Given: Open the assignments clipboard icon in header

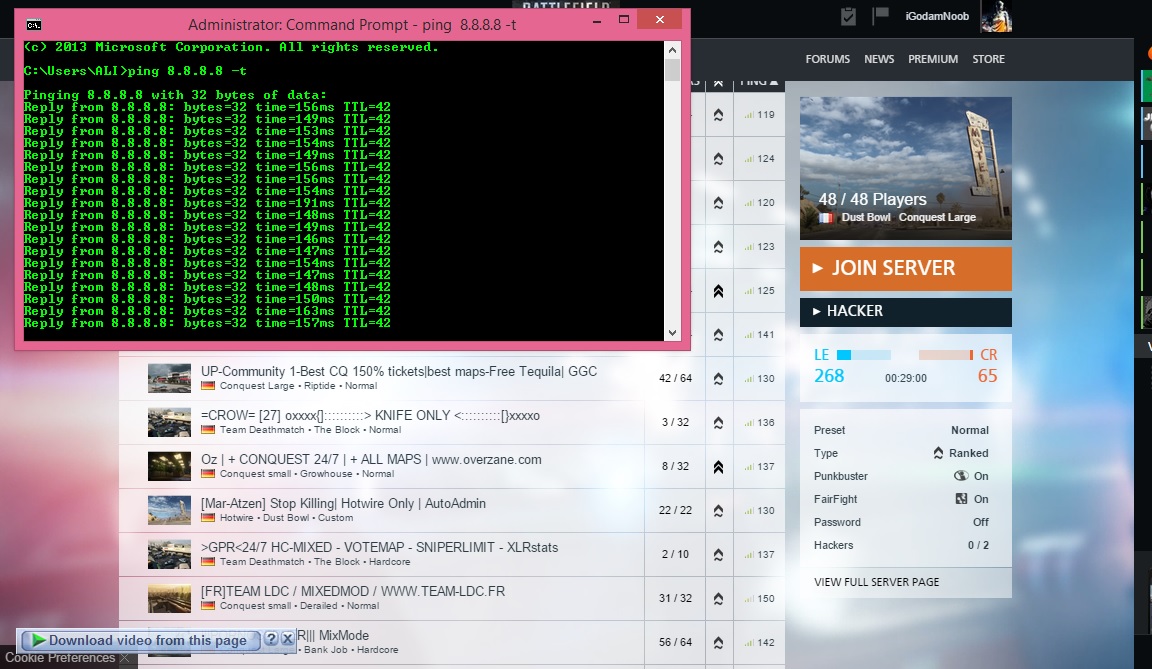Looking at the screenshot, I should (849, 16).
